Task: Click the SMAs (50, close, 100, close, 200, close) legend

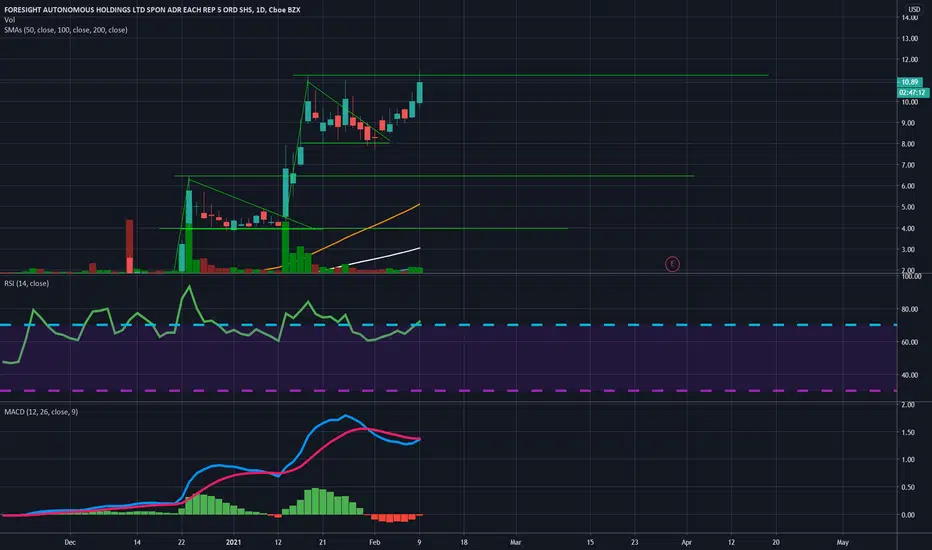Action: coord(65,30)
